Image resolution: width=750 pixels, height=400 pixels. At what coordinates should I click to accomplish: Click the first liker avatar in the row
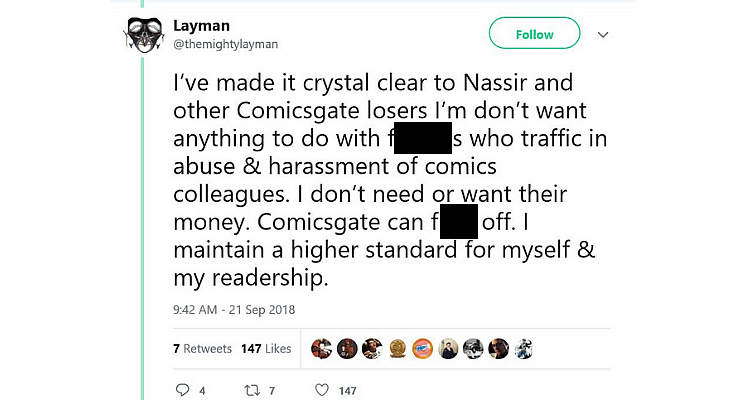[322, 348]
